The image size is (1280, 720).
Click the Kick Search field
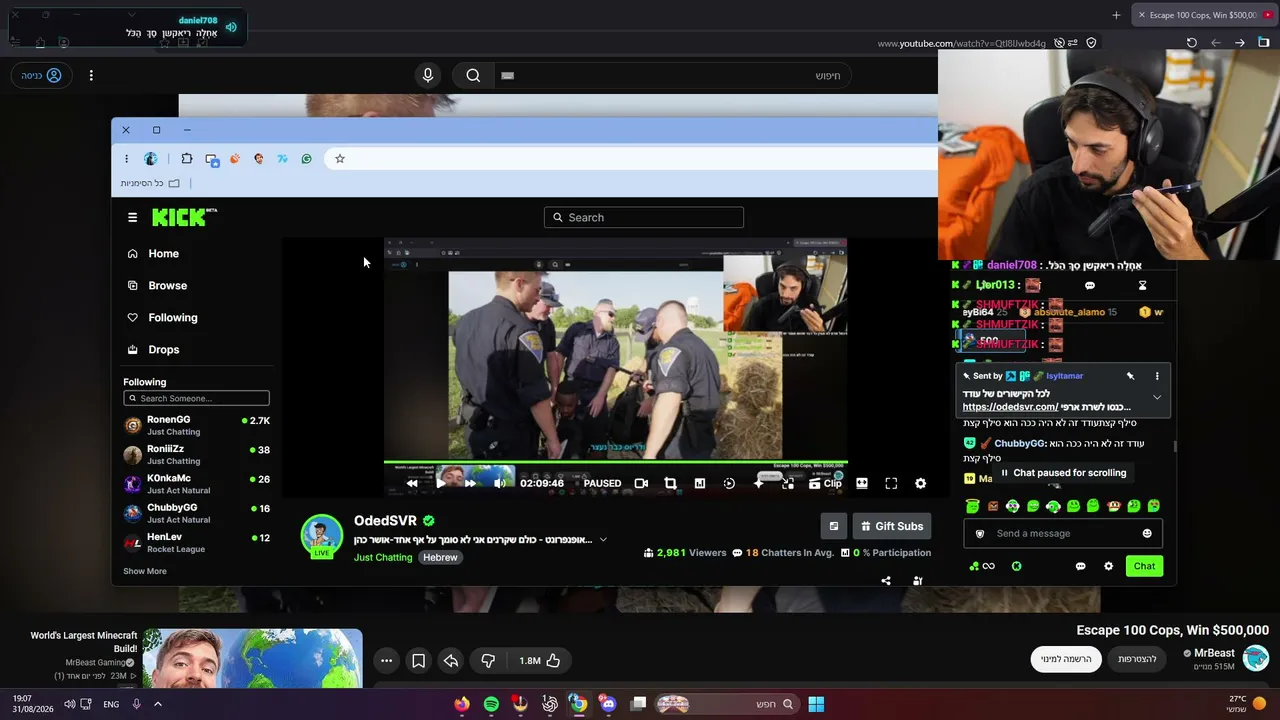pos(644,217)
